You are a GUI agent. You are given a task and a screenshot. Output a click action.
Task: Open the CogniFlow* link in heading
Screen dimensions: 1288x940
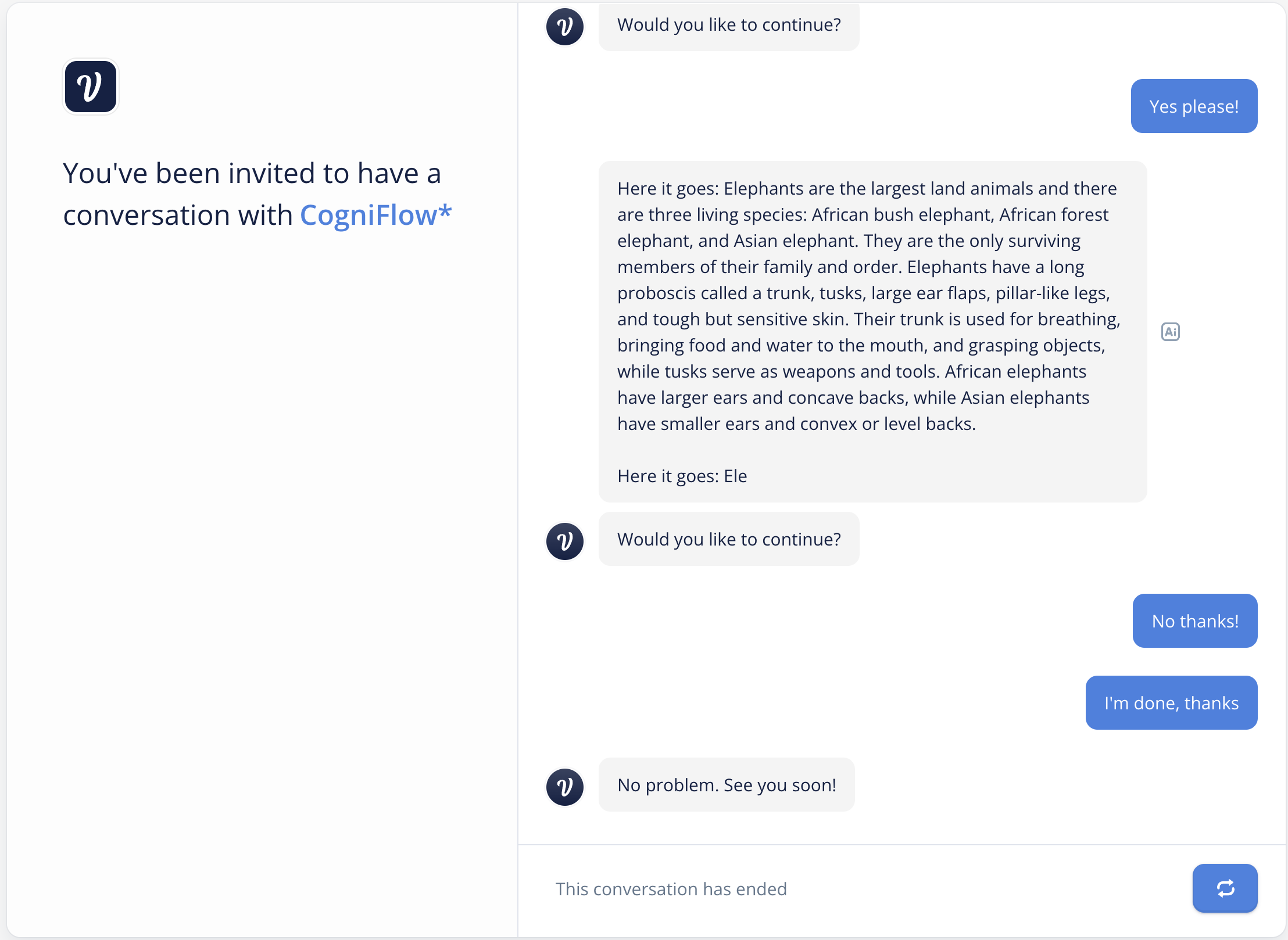[375, 215]
